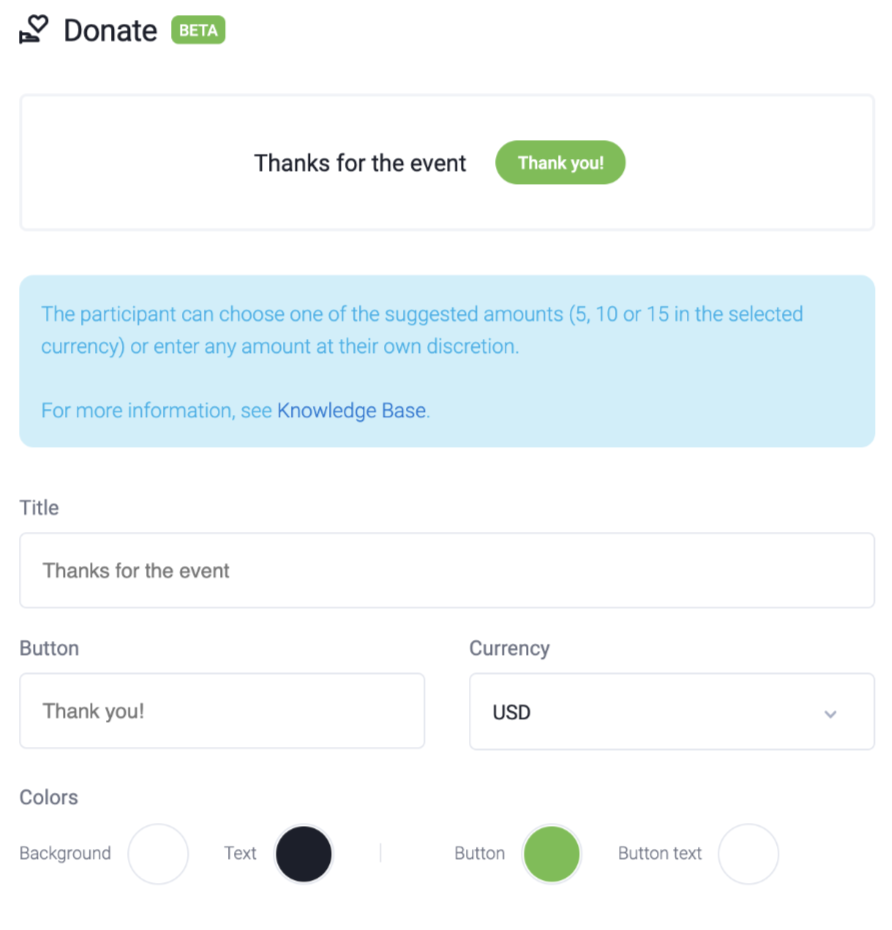The width and height of the screenshot is (892, 930).
Task: Click the Currency field label
Action: point(509,648)
